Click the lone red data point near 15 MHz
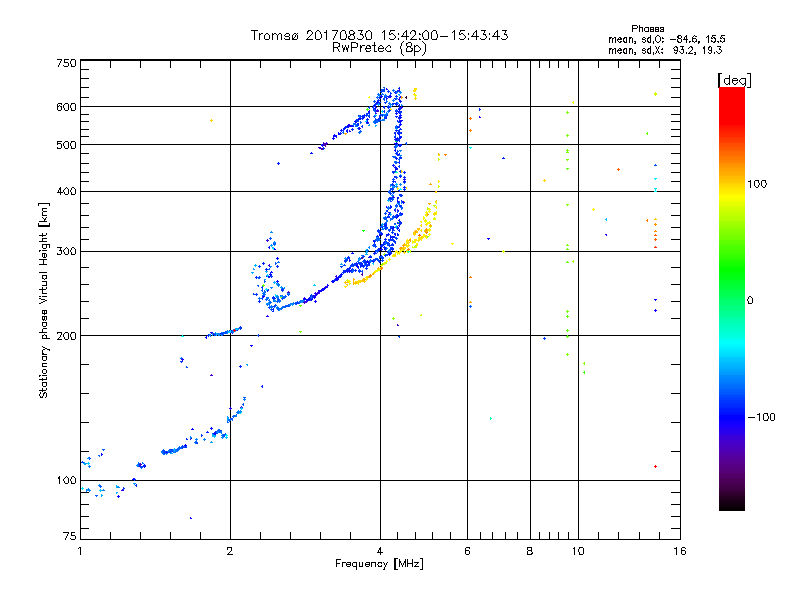800x600 pixels. 656,466
